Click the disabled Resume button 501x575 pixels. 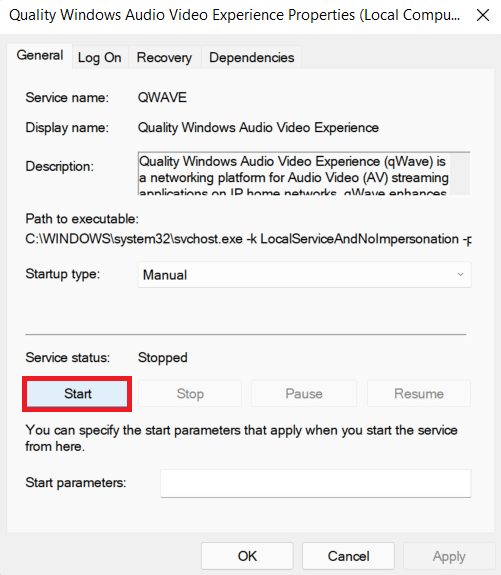point(419,393)
